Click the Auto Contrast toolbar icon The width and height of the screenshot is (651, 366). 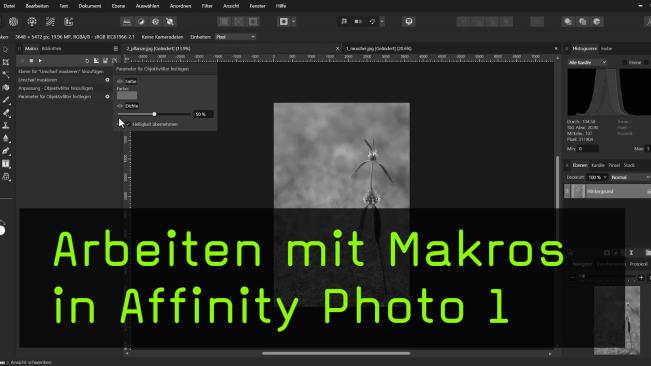[x=141, y=22]
